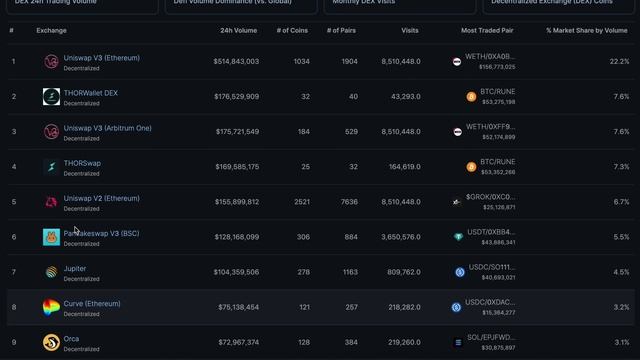640x360 pixels.
Task: Click the coin icon beside WETH/0XA0B pair
Action: (457, 62)
